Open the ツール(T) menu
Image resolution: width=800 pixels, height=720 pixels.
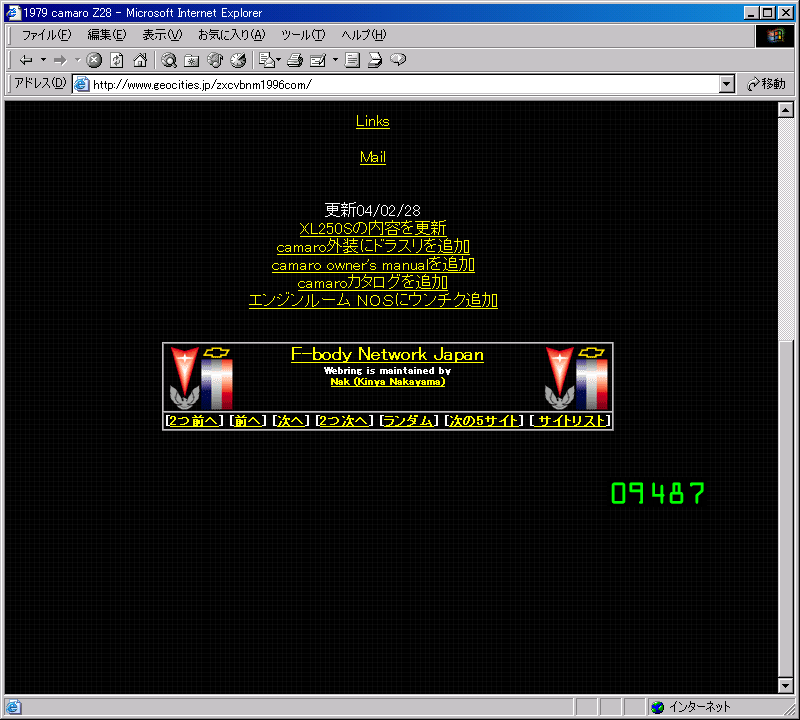(303, 35)
